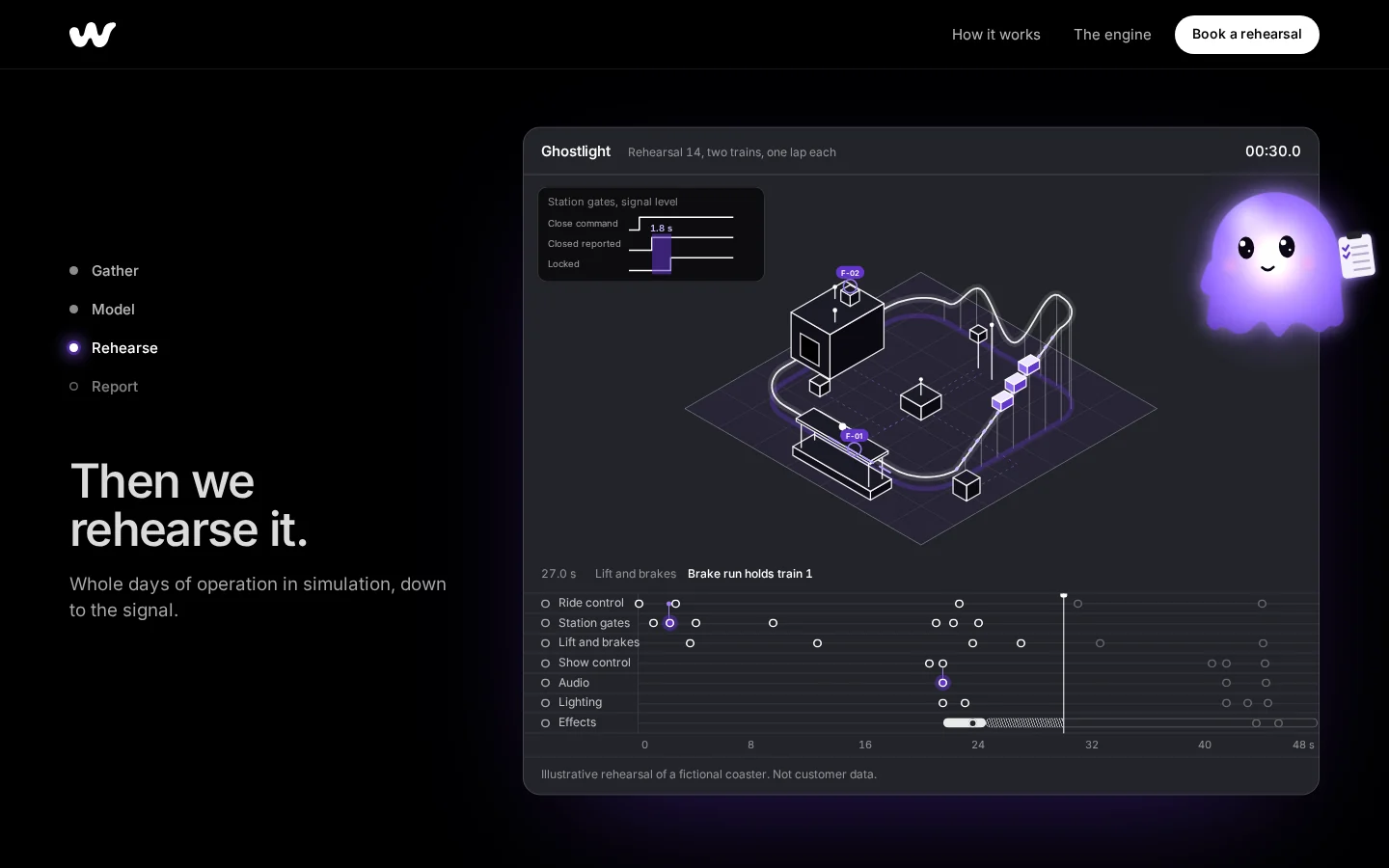The image size is (1389, 868).
Task: Click the timeline playhead handle
Action: [x=1064, y=596]
